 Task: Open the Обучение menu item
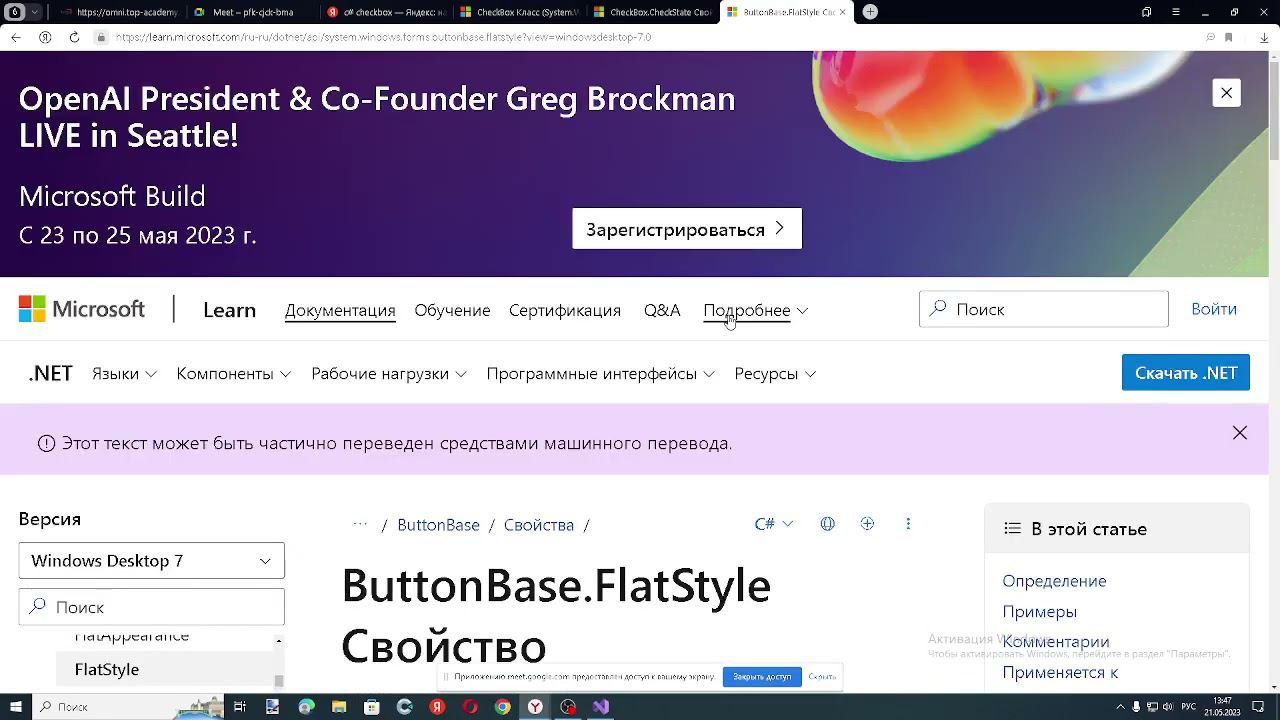point(452,310)
